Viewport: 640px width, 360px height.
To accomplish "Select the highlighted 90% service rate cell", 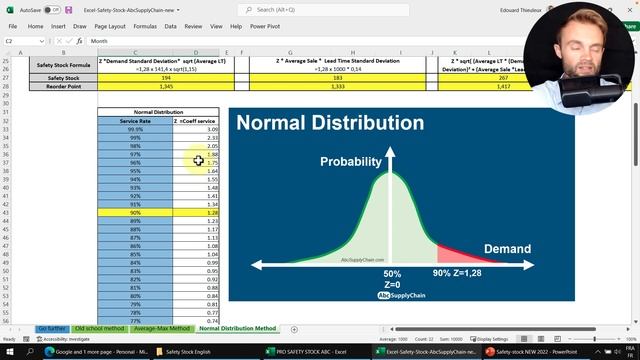I will 135,213.
